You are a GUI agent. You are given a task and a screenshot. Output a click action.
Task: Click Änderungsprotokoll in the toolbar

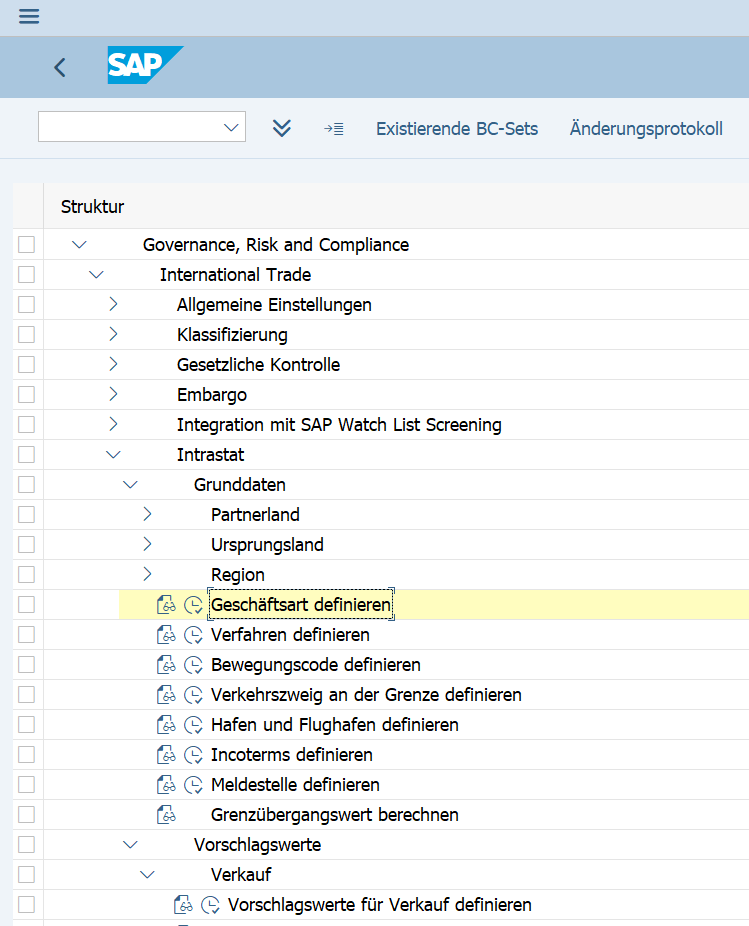(645, 128)
